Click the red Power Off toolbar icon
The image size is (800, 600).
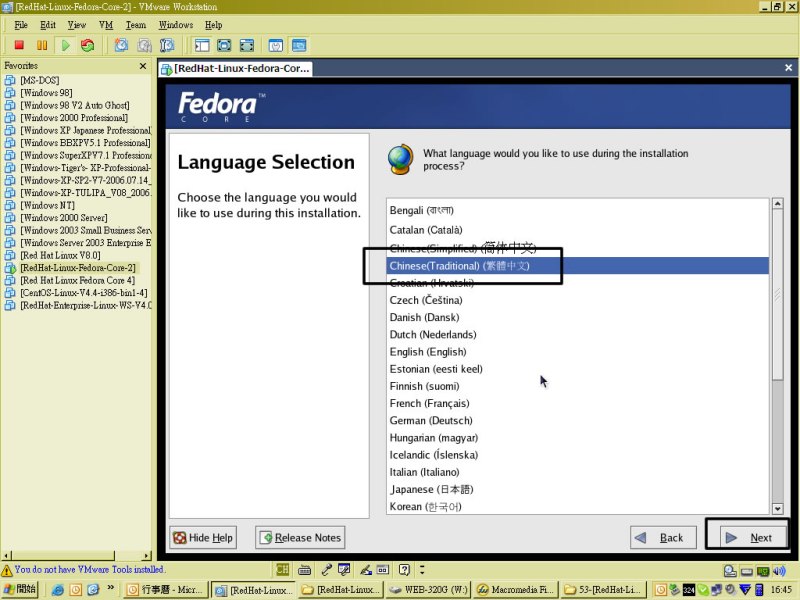click(x=19, y=45)
